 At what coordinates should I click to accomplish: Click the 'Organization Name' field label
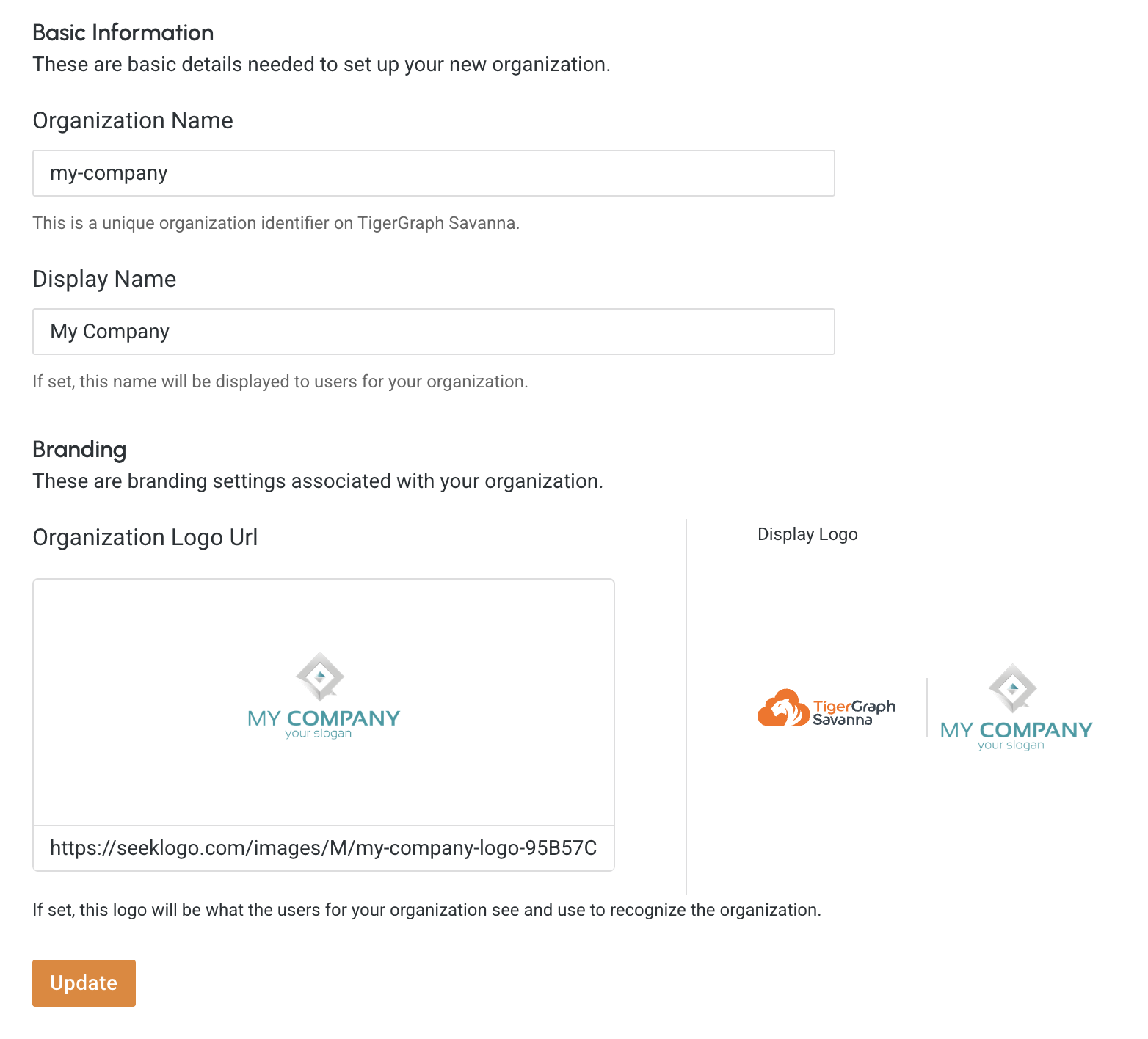point(133,120)
